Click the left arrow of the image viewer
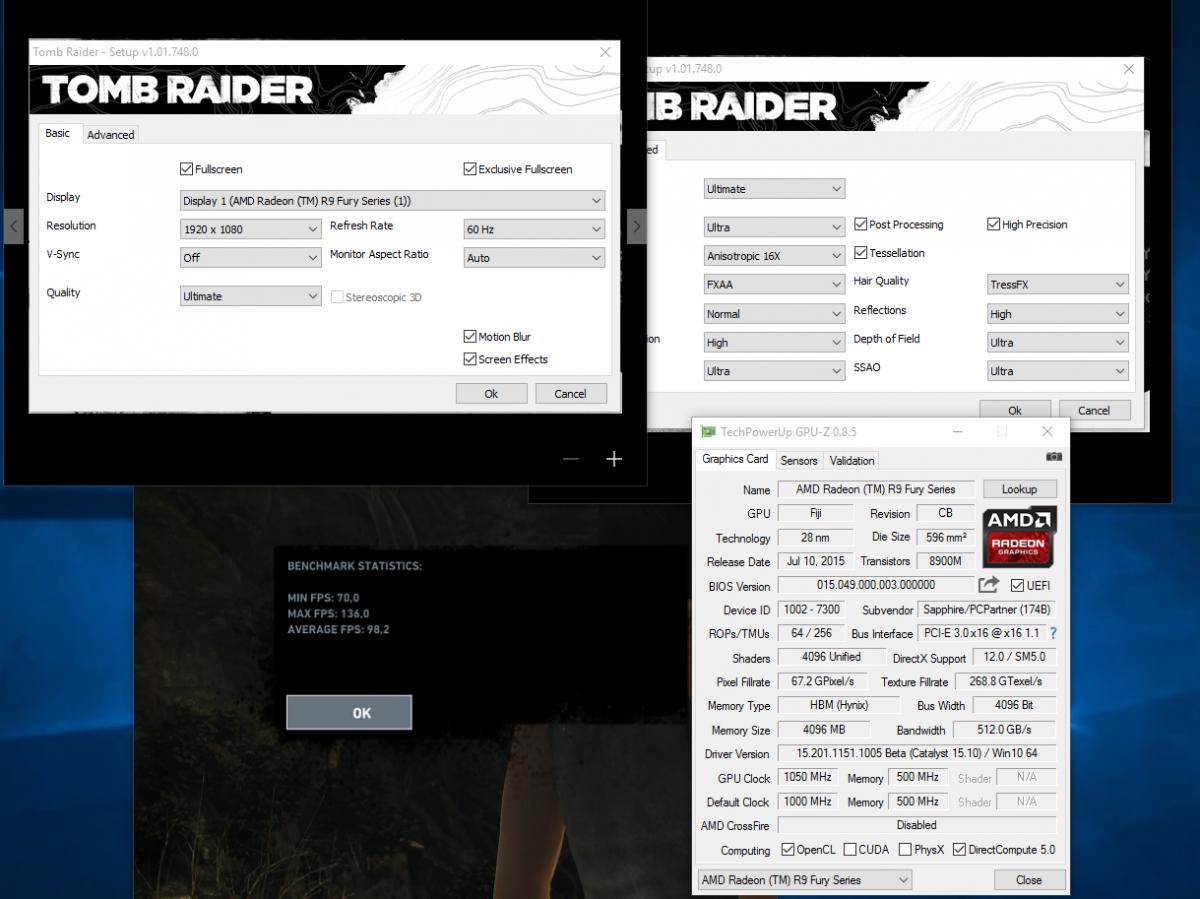This screenshot has width=1200, height=899. pyautogui.click(x=13, y=227)
